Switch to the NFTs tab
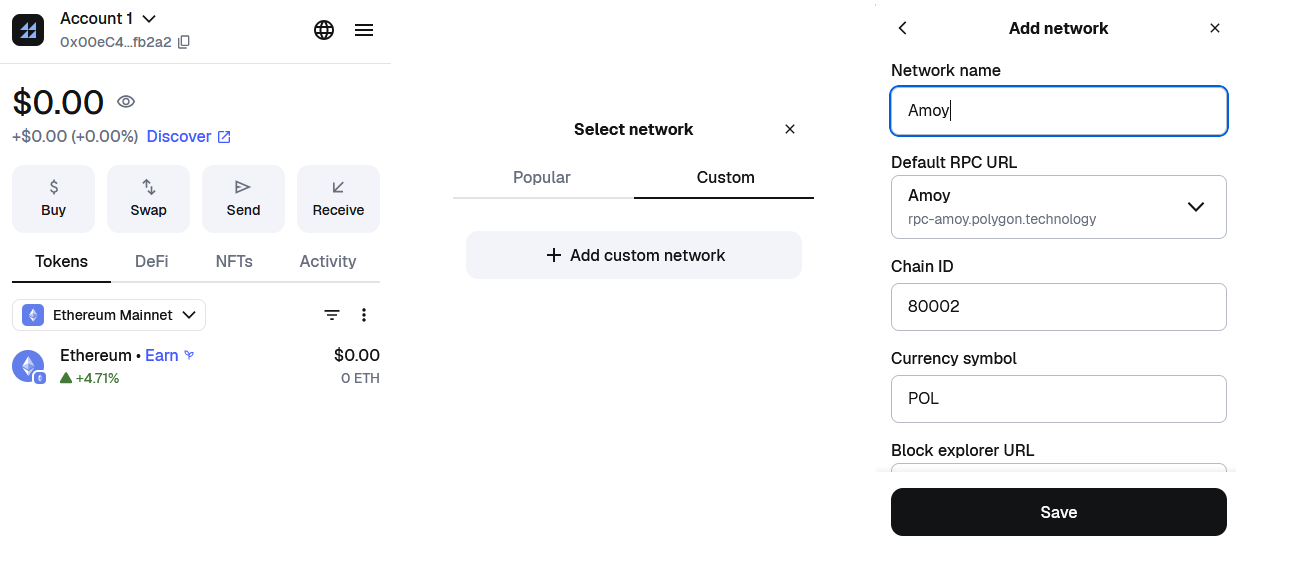The height and width of the screenshot is (575, 1301). 234,262
